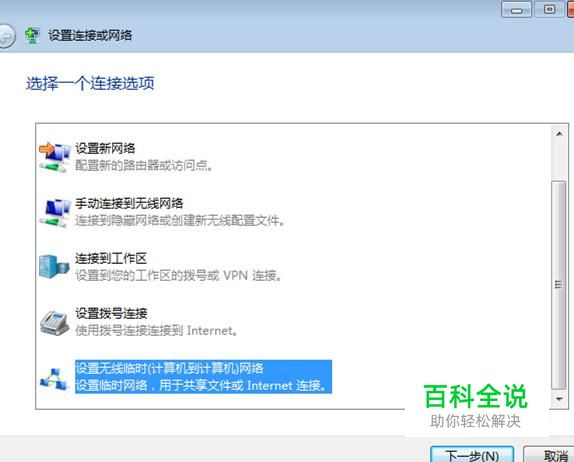Click description 设置临时网络，用于共享文件
This screenshot has height=462, width=574.
pos(201,385)
